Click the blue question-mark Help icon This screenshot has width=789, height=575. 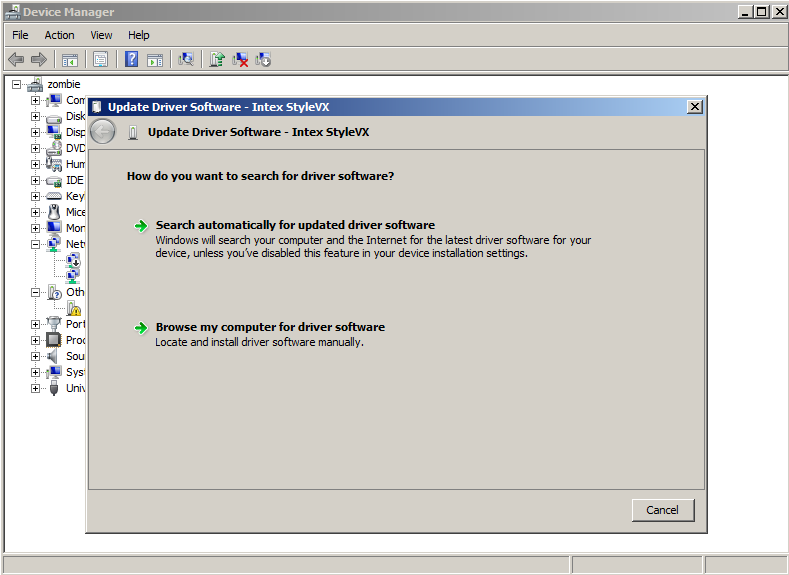click(x=131, y=59)
